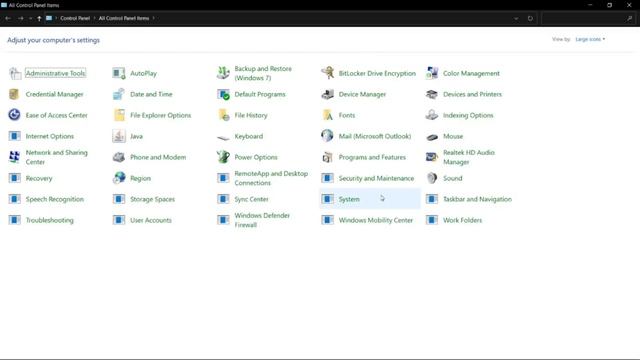Click the Backup and Restore icon
Viewport: 640px width, 360px height.
point(223,73)
